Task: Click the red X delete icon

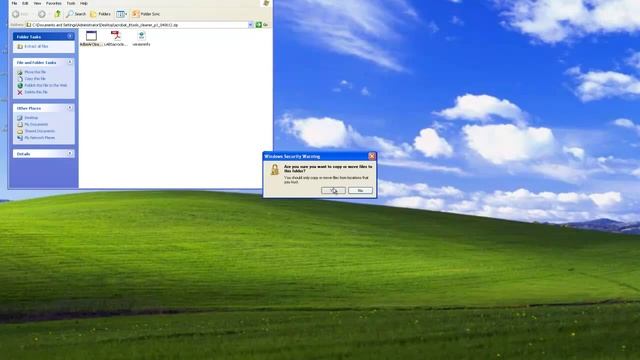Action: click(20, 92)
